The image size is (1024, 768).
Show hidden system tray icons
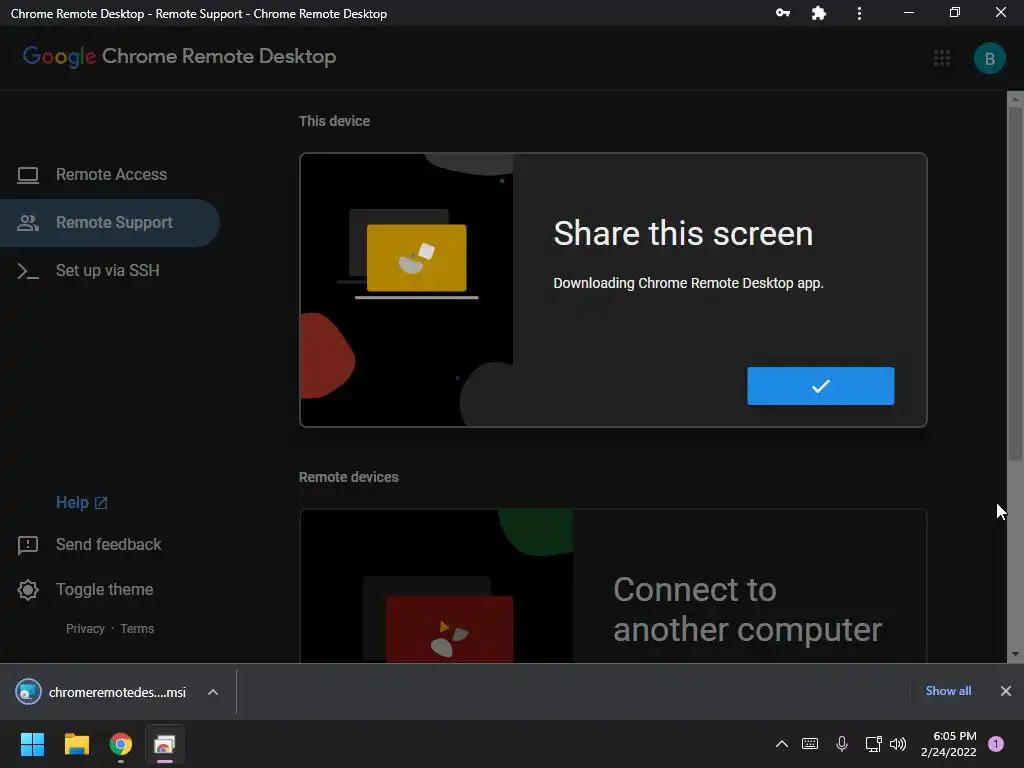tap(781, 744)
